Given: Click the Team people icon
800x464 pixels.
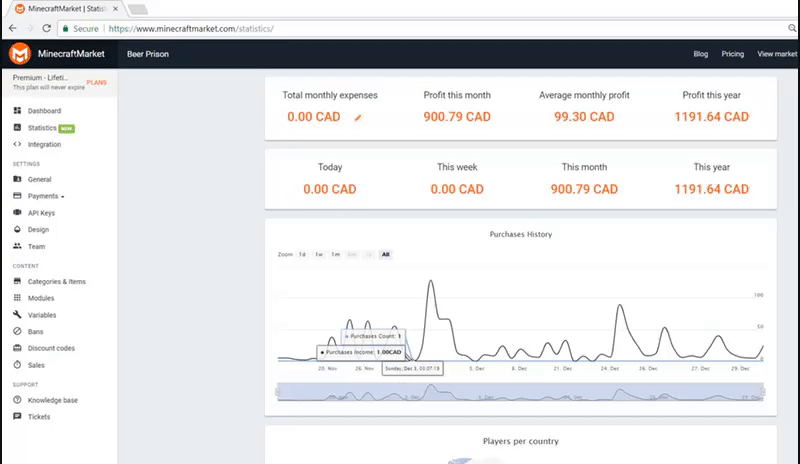Looking at the screenshot, I should pos(17,246).
